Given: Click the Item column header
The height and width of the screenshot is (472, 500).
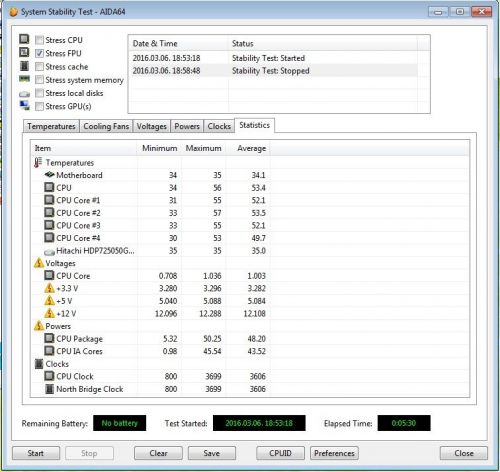Looking at the screenshot, I should click(x=84, y=148).
